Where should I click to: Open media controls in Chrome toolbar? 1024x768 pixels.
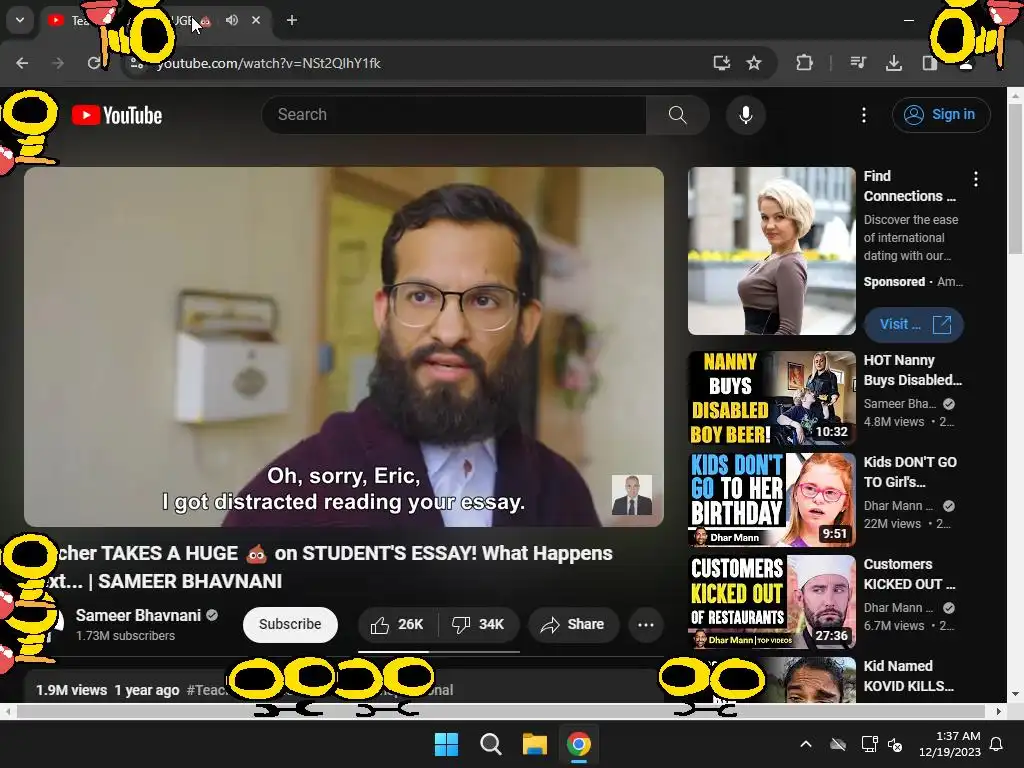[x=858, y=63]
